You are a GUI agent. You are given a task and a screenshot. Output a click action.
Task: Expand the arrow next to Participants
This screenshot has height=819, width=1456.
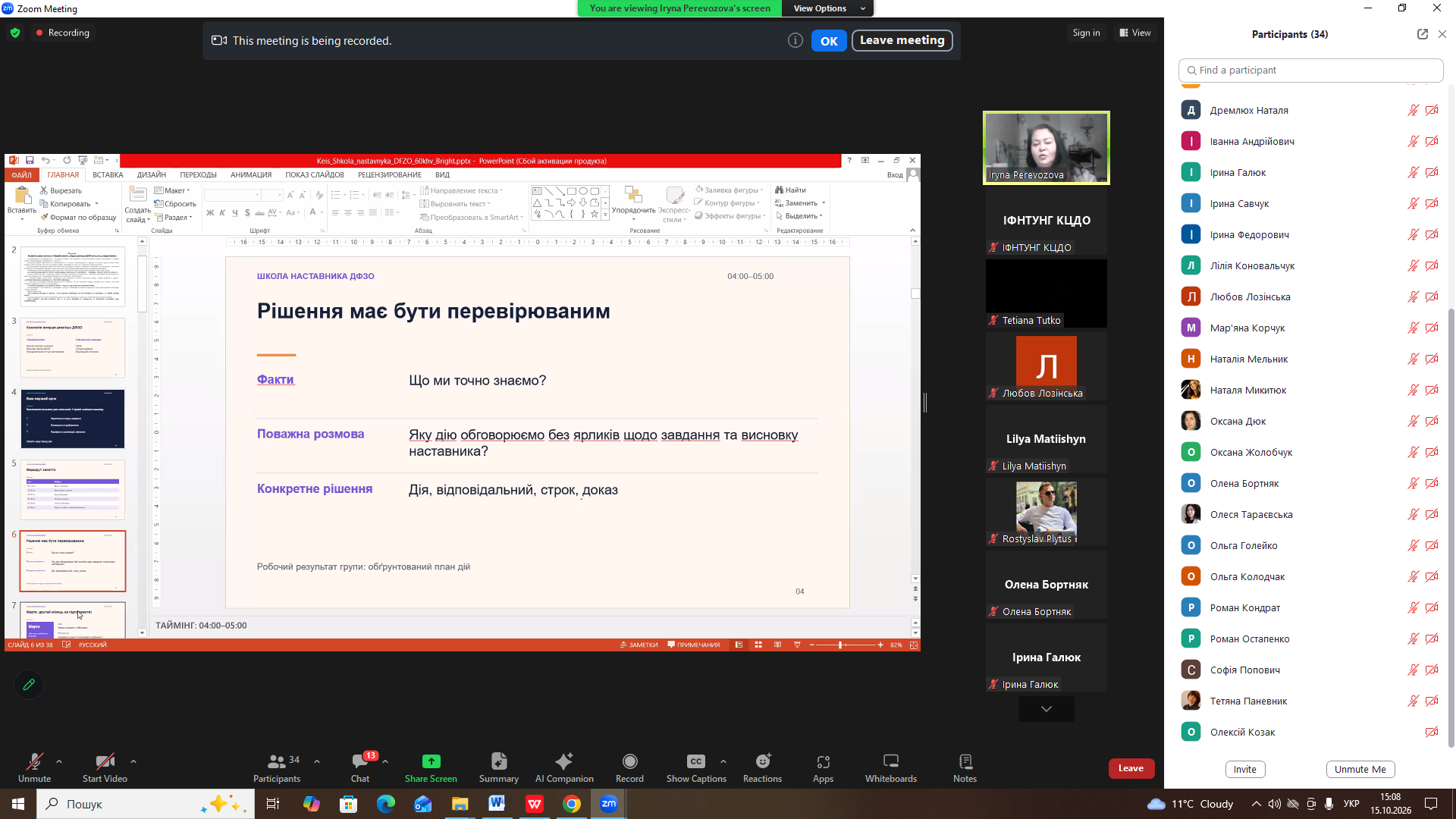(317, 761)
